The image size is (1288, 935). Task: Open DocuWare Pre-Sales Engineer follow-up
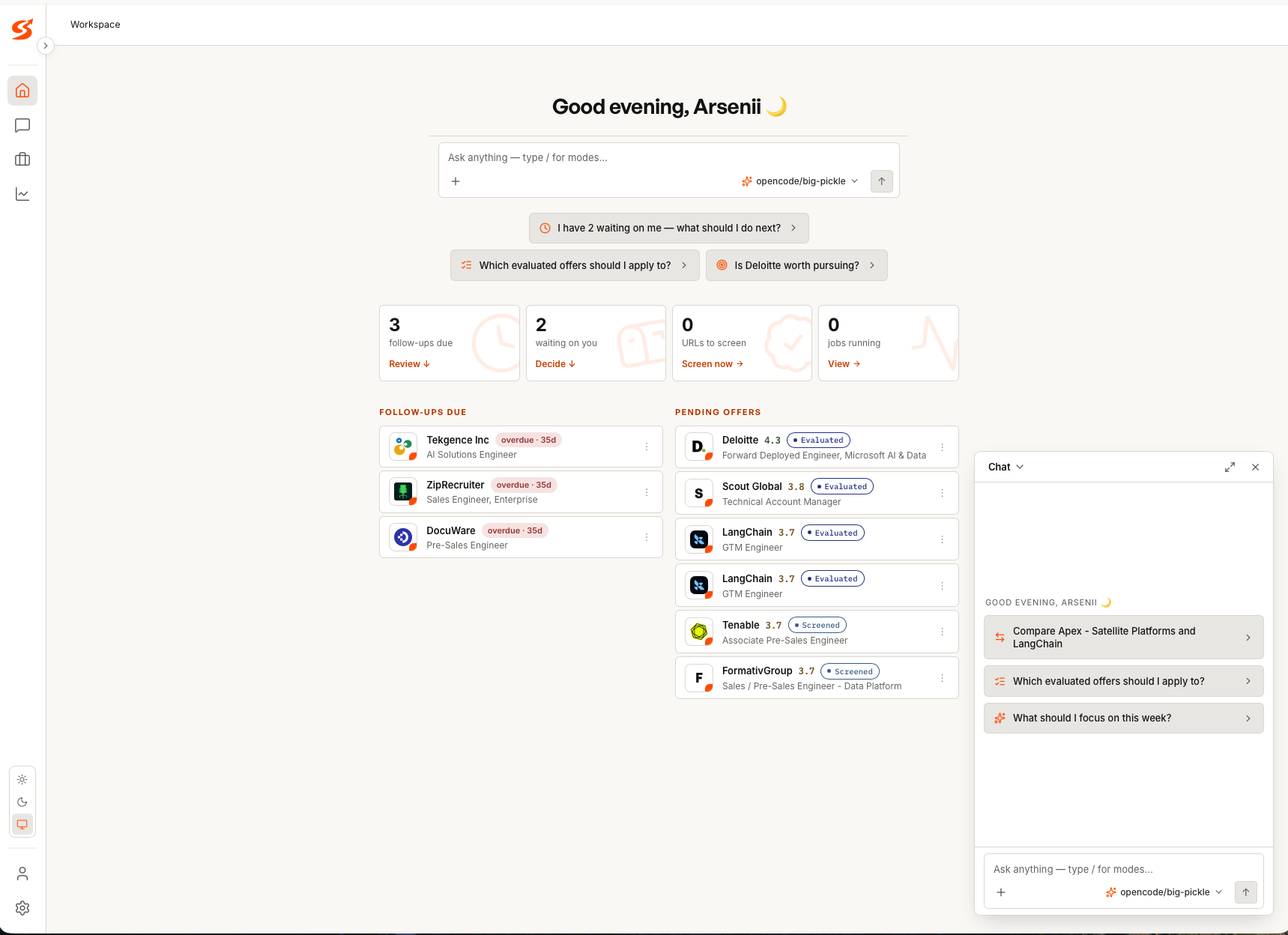521,537
